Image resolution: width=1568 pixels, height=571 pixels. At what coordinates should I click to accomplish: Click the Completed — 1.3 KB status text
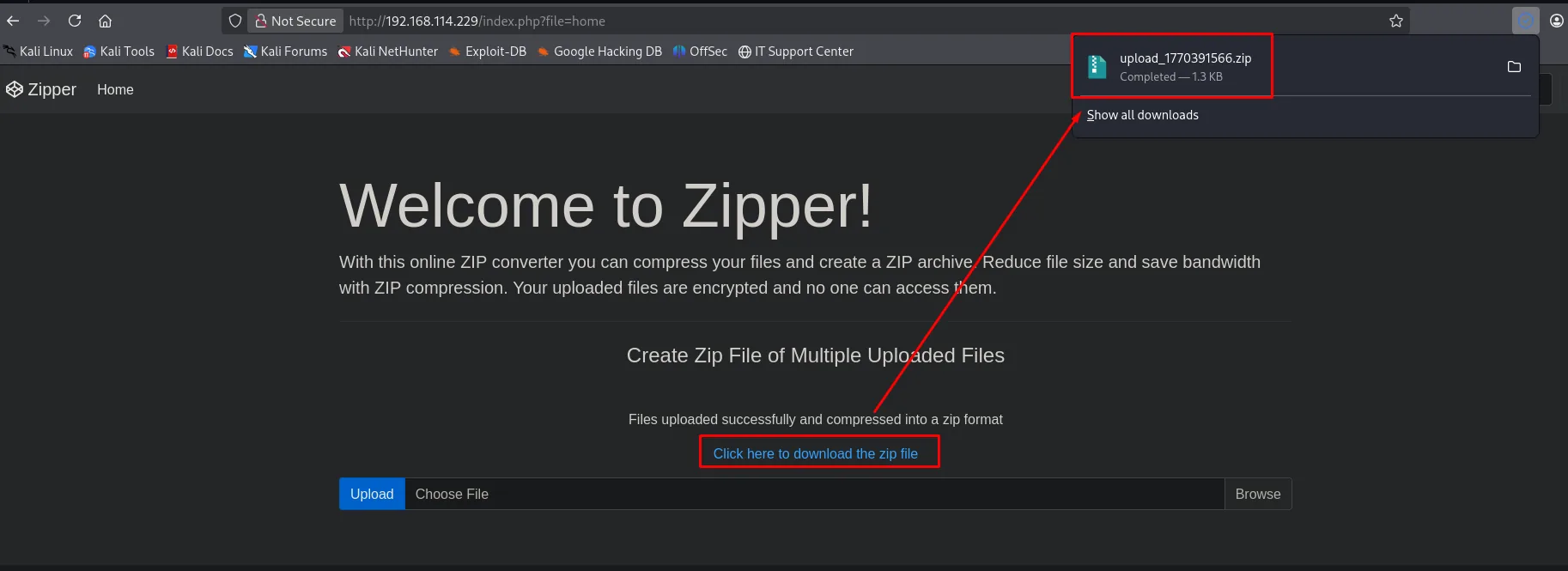(1171, 76)
